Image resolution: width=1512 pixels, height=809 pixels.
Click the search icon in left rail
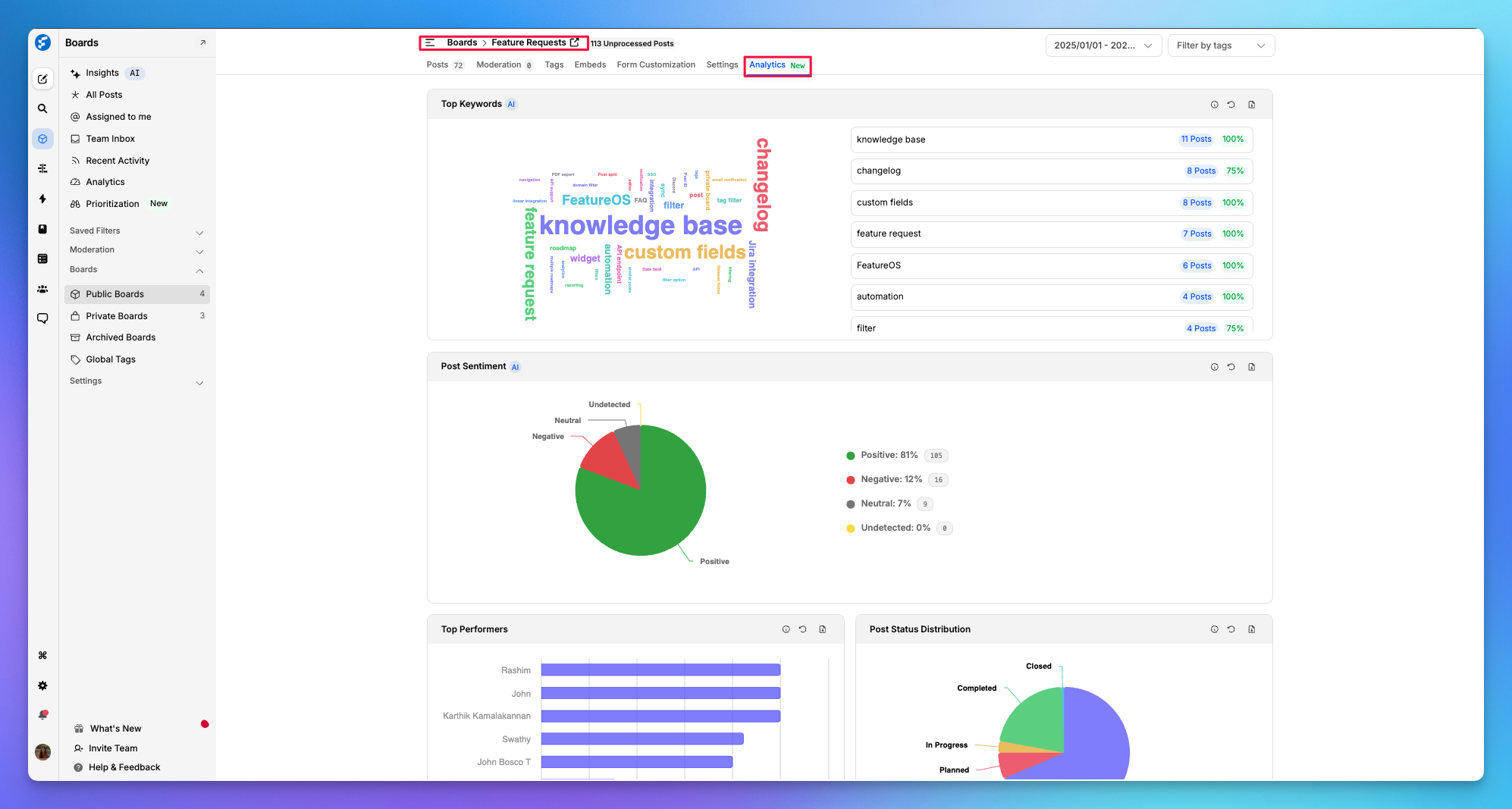42,109
